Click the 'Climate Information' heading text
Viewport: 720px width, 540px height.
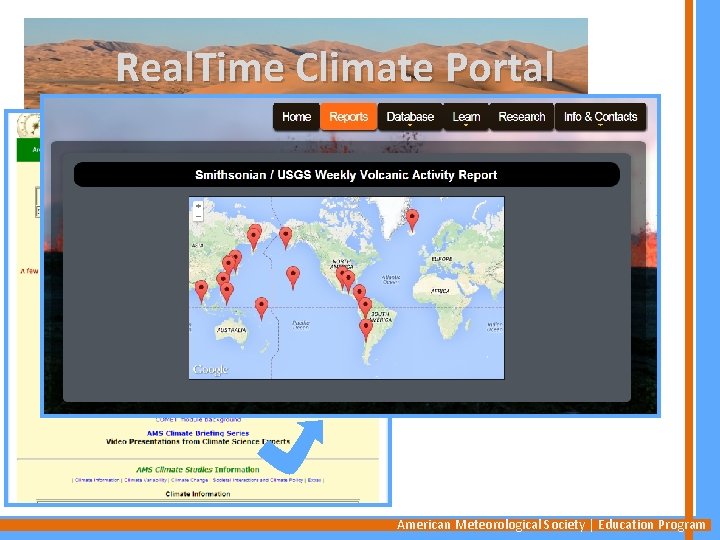coord(198,494)
